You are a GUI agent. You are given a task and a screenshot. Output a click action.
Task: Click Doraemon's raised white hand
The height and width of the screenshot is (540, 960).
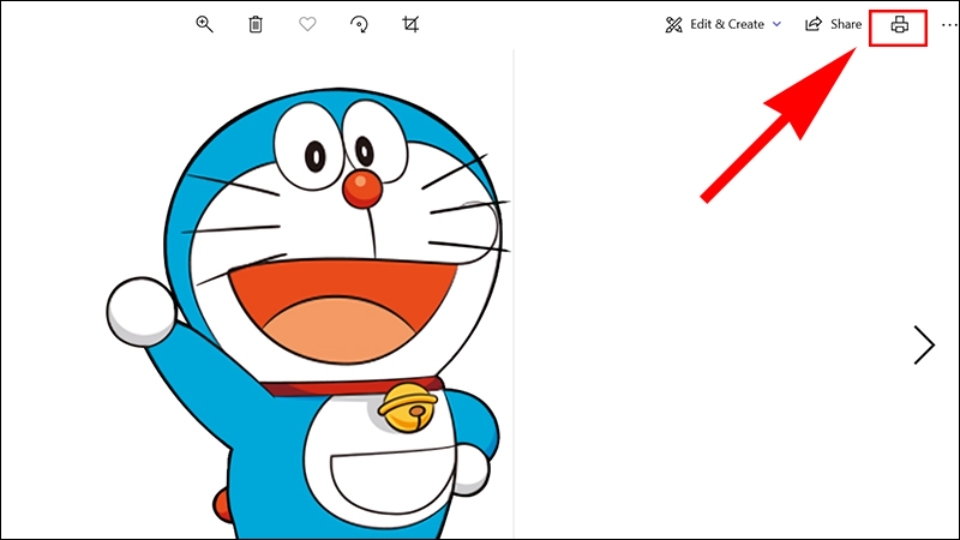pos(141,311)
